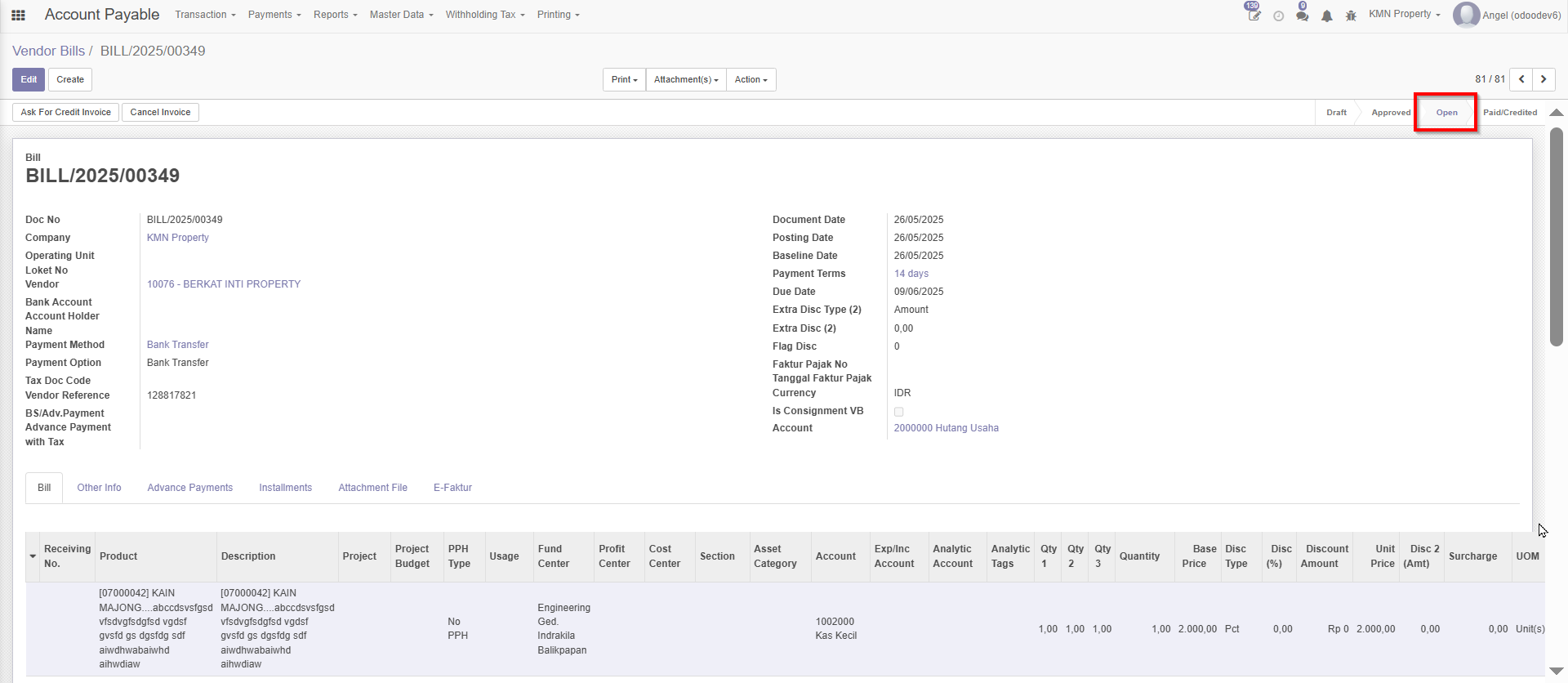Open 2000000 Hutang Usaha account link

[x=946, y=428]
